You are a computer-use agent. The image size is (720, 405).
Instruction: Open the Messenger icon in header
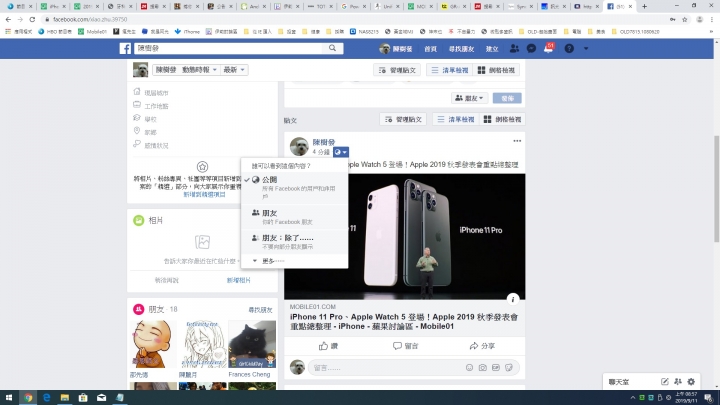[531, 49]
